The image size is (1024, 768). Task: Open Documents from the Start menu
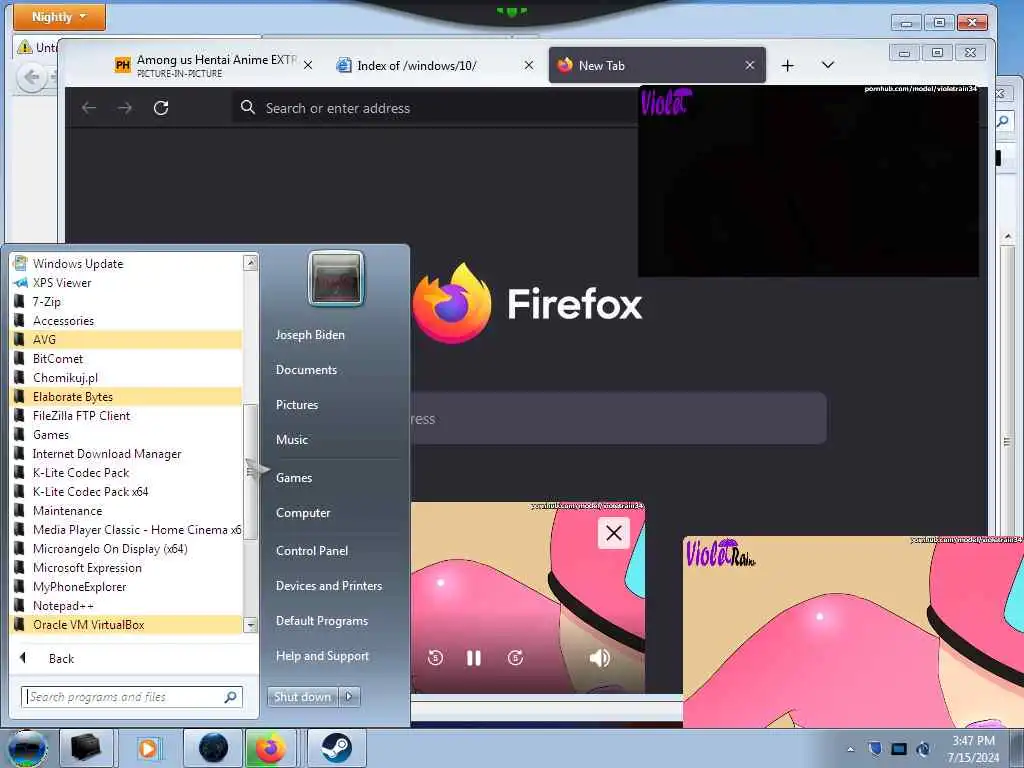(x=306, y=370)
